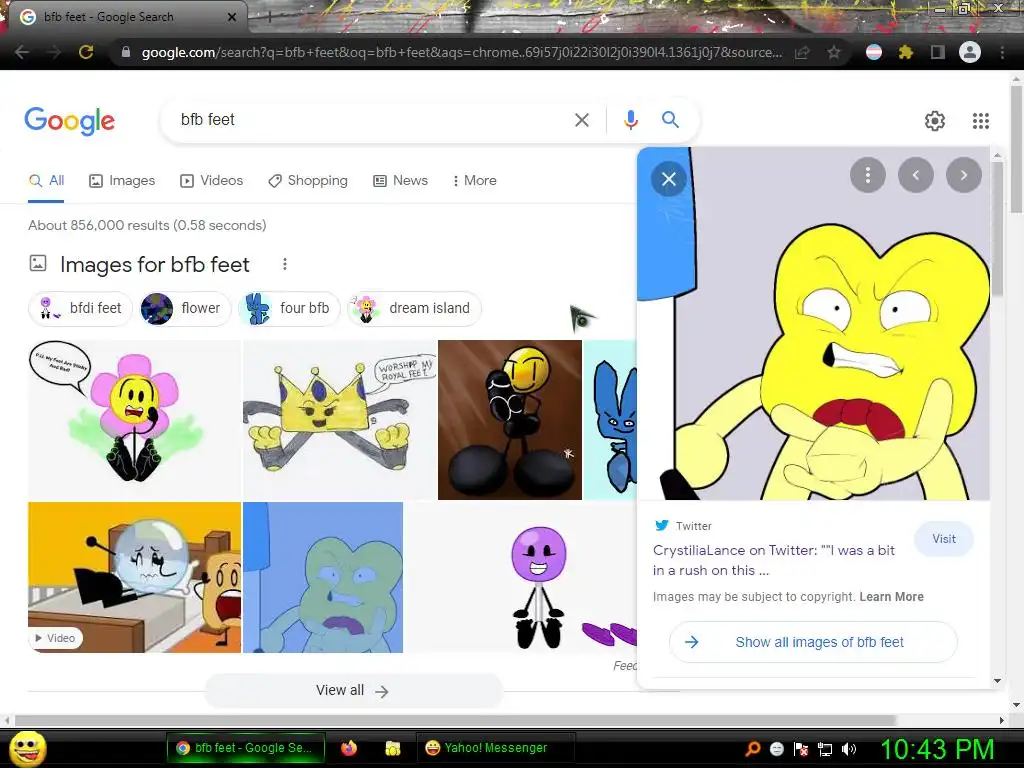Click View all images button
Viewport: 1024px width, 768px height.
(353, 690)
